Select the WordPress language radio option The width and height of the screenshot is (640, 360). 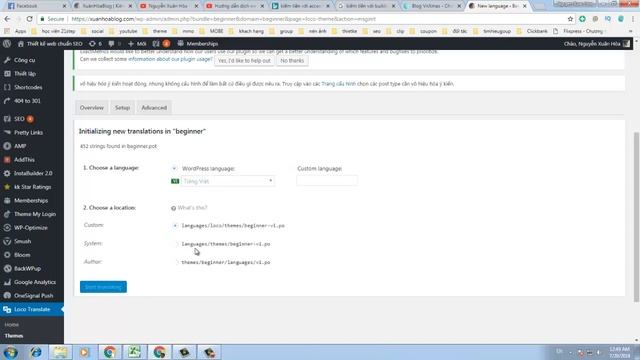click(x=174, y=169)
